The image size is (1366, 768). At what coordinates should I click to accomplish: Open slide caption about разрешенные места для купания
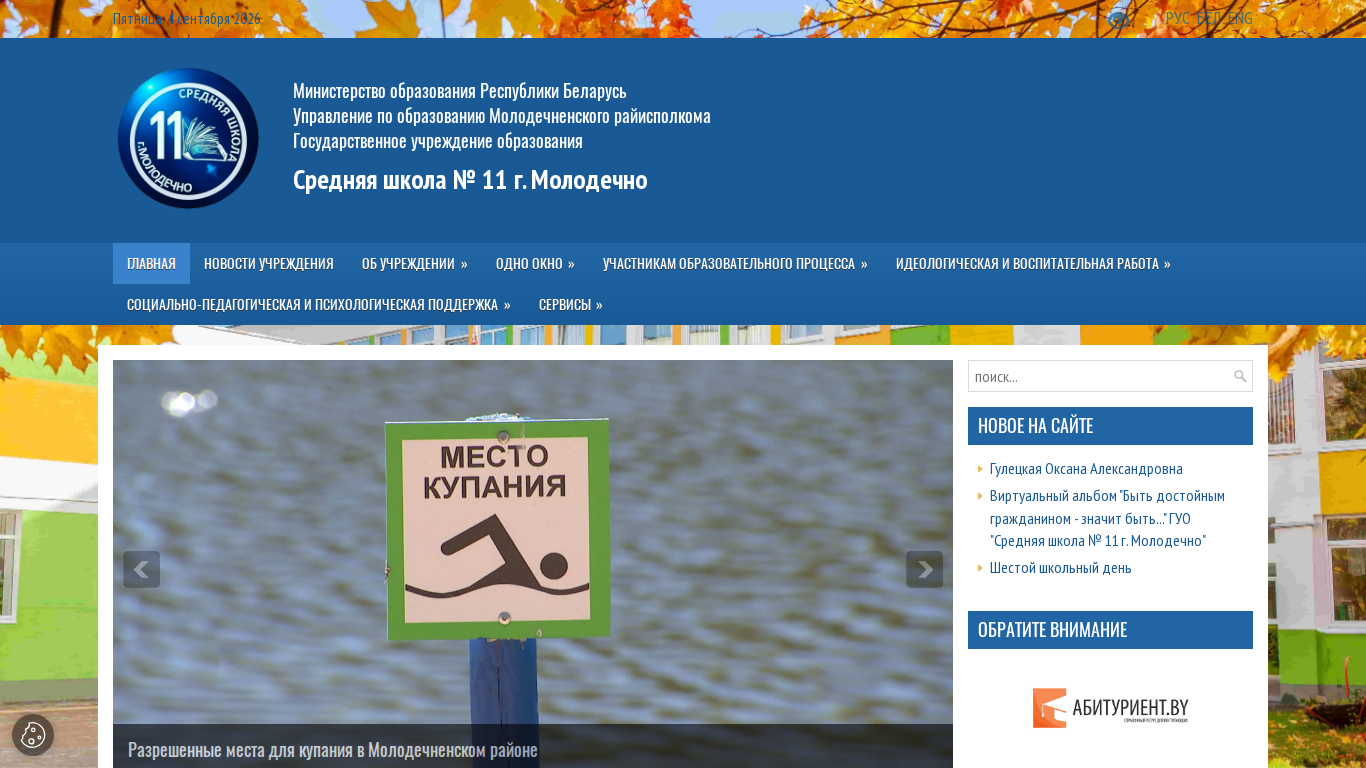(333, 750)
